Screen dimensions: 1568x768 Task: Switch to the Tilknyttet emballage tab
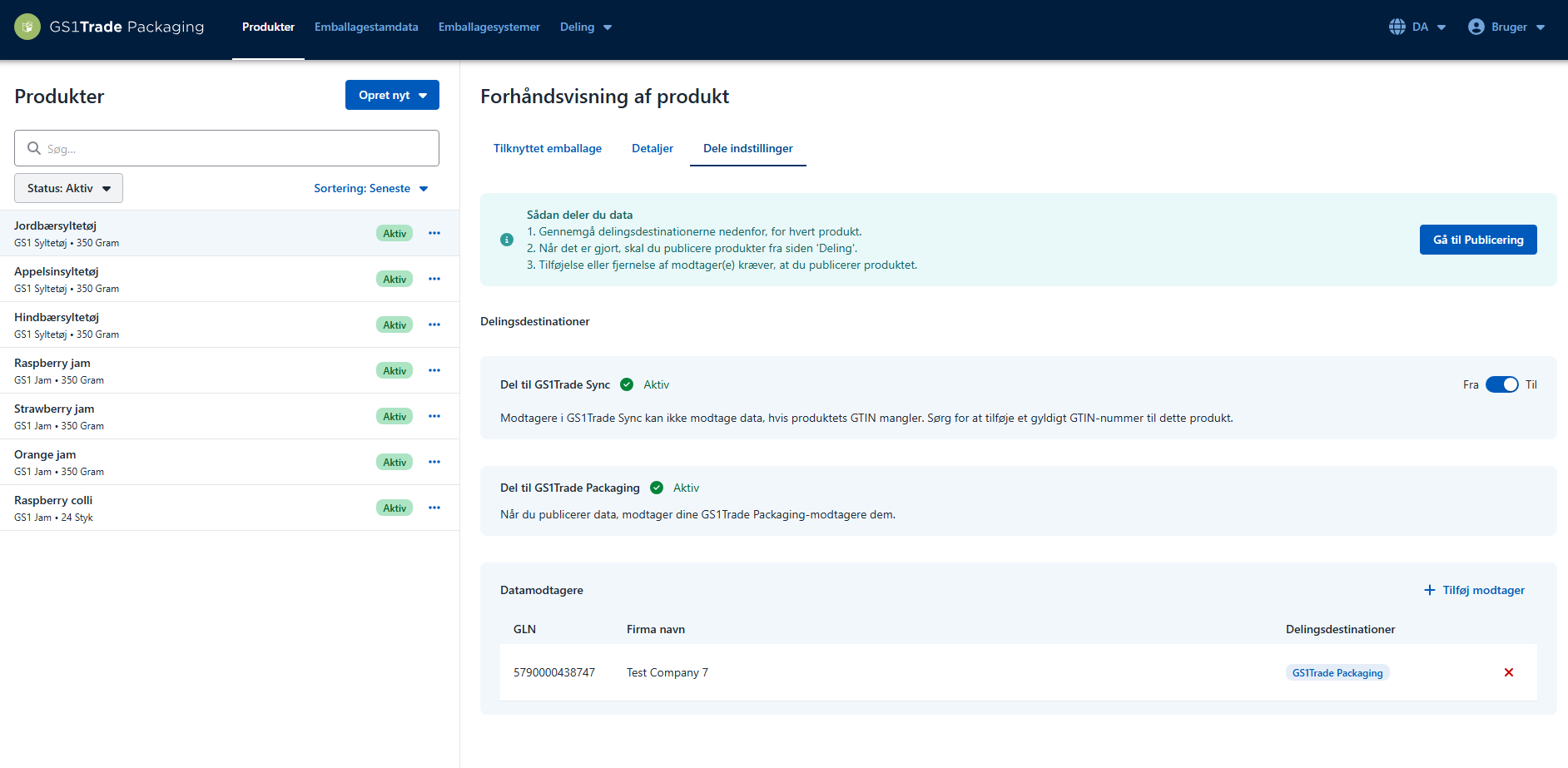[x=548, y=148]
